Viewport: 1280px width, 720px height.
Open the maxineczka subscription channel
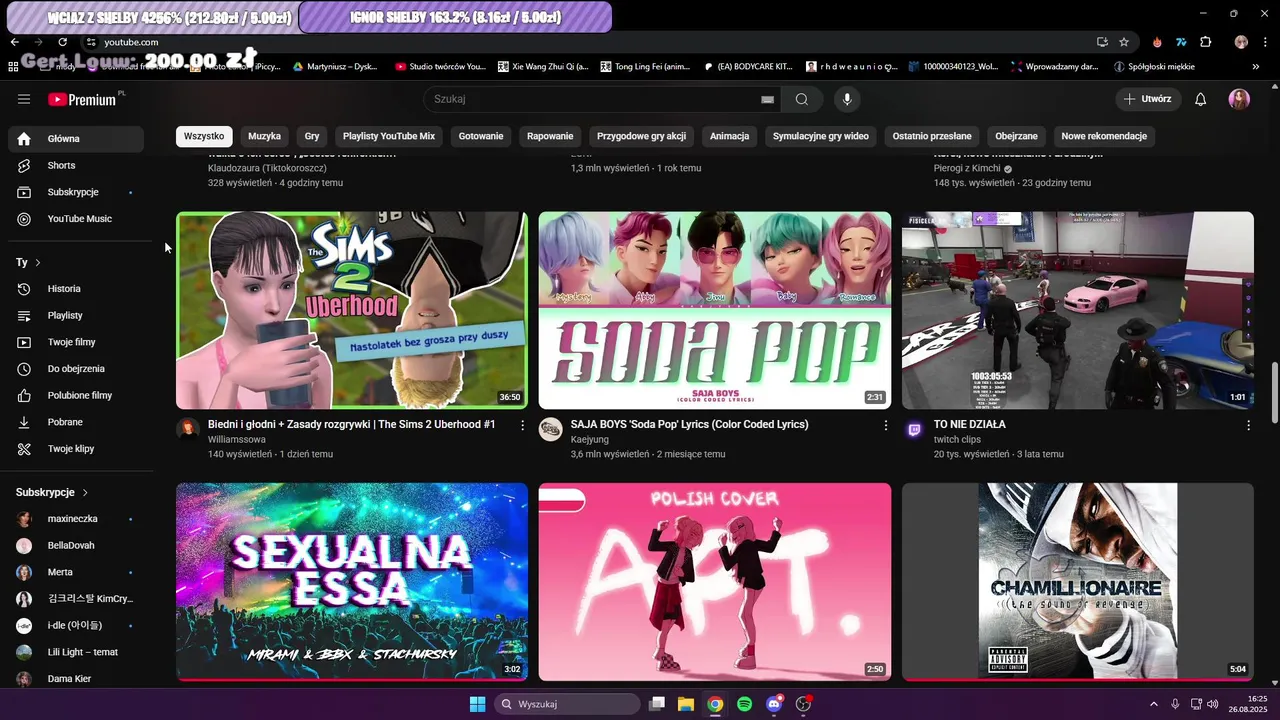(x=76, y=519)
